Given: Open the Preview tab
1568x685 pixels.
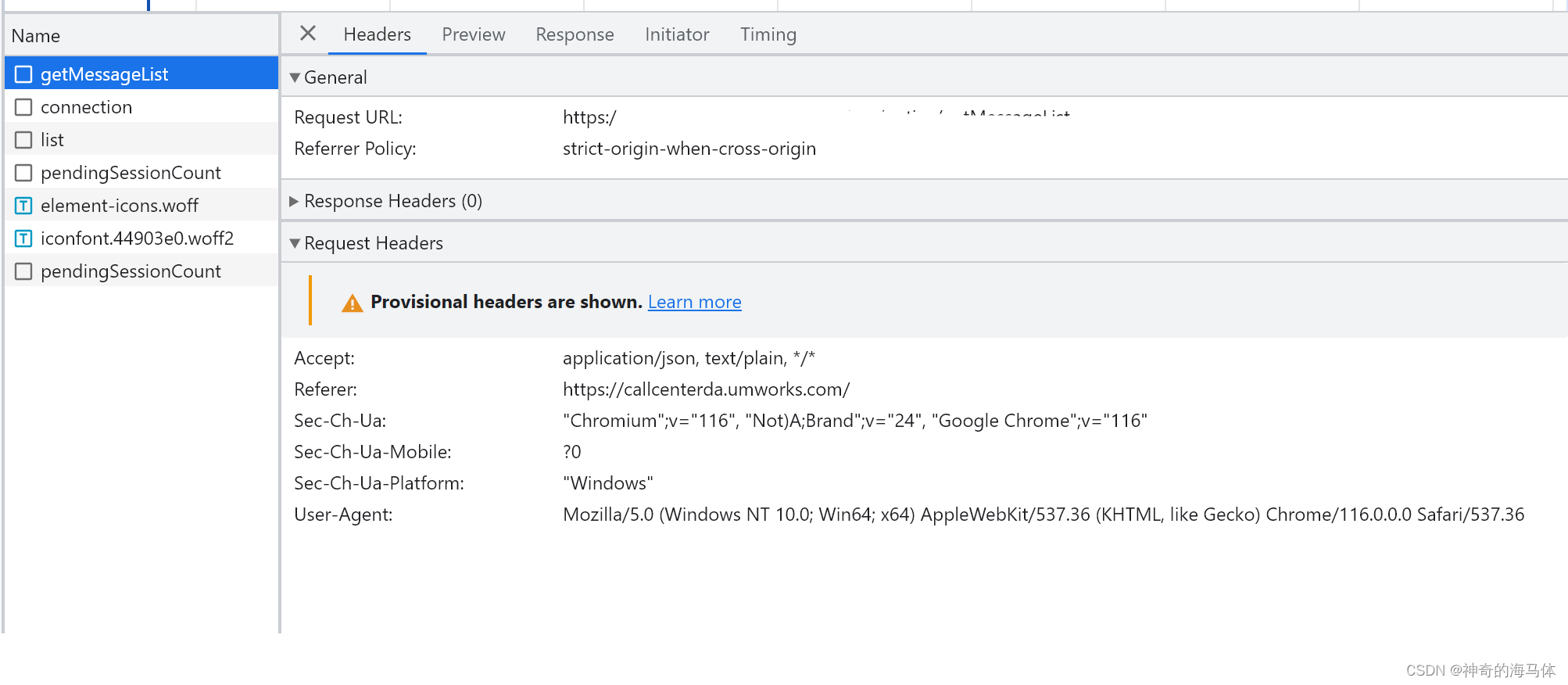Looking at the screenshot, I should click(473, 34).
